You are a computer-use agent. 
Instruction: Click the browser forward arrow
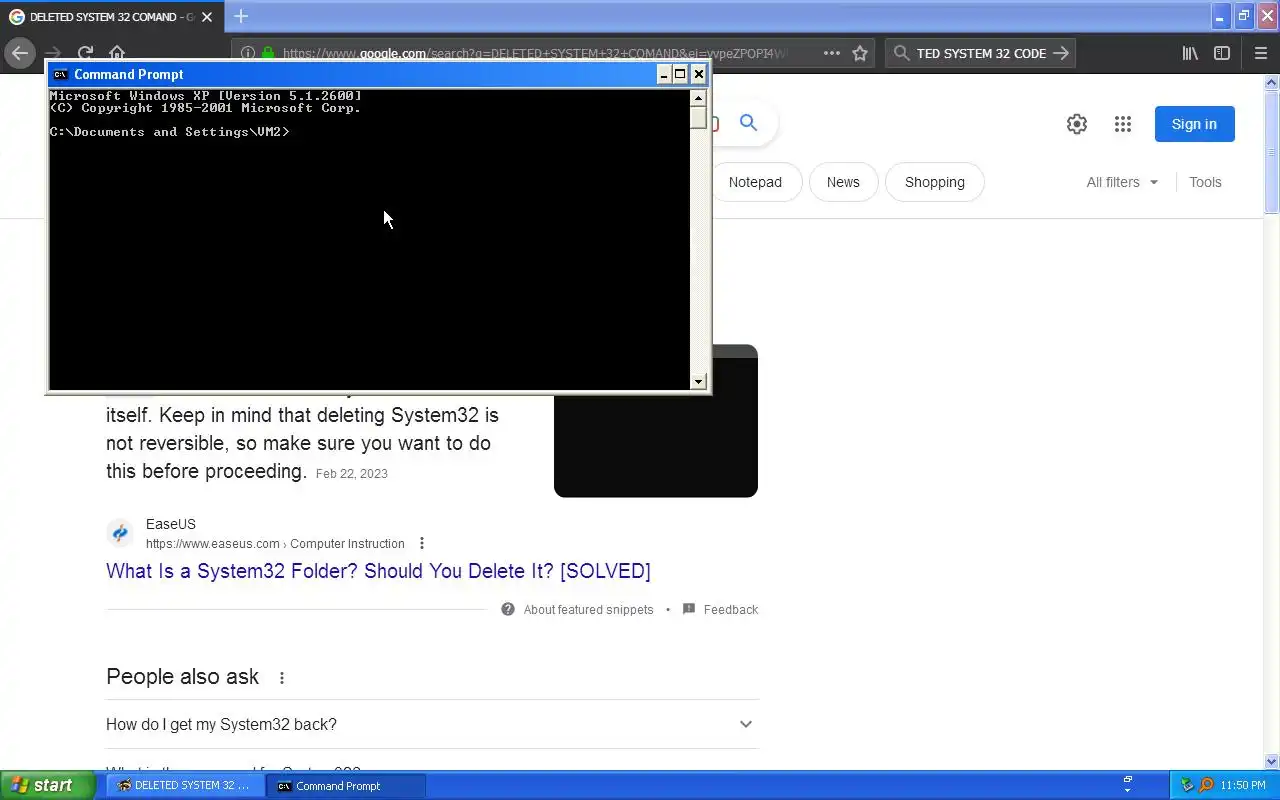[54, 53]
